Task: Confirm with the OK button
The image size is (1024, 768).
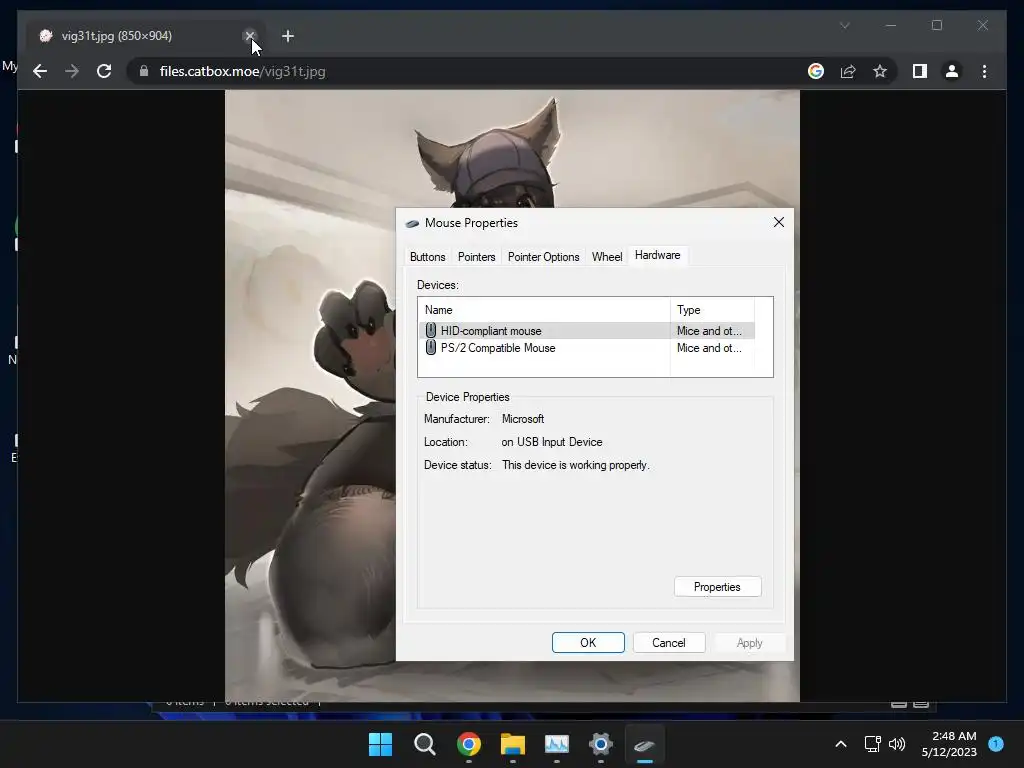Action: click(x=588, y=643)
